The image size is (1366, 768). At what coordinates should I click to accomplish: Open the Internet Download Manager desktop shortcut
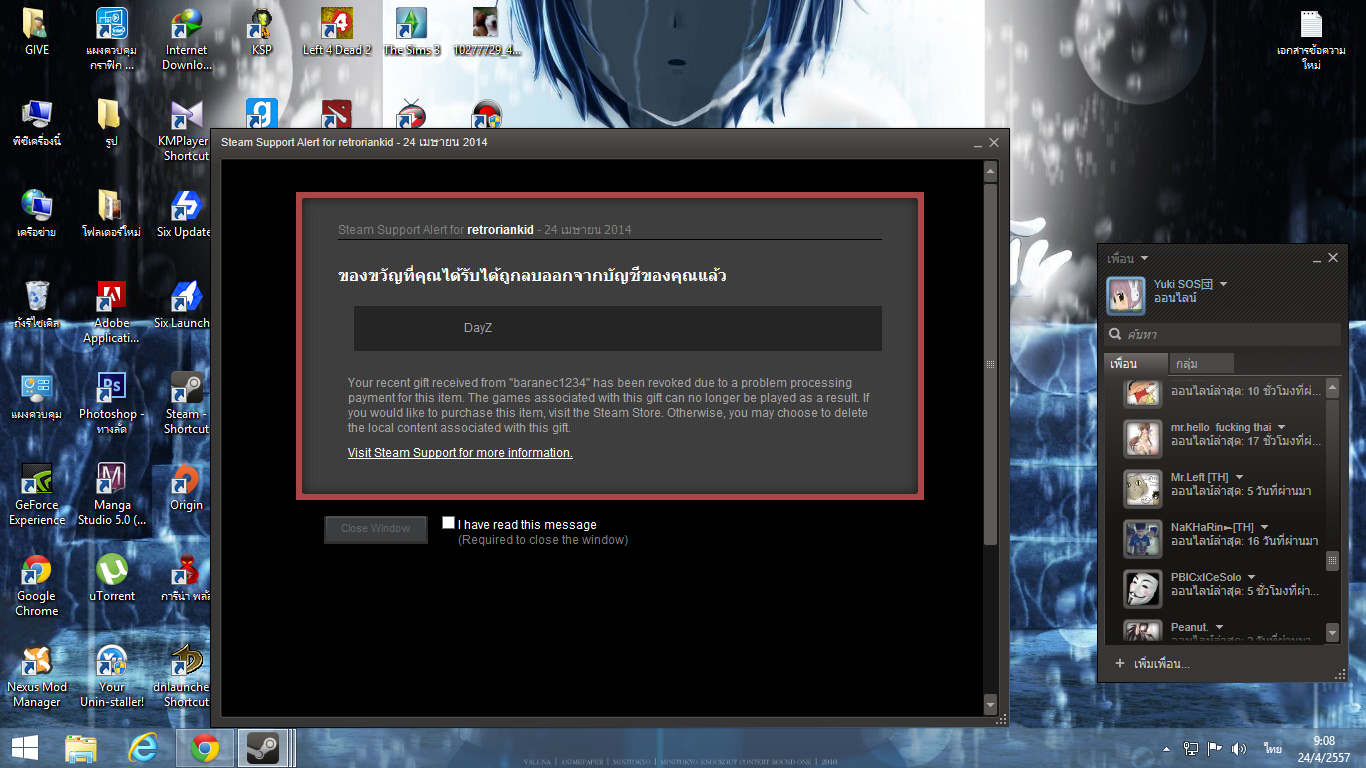coord(186,39)
